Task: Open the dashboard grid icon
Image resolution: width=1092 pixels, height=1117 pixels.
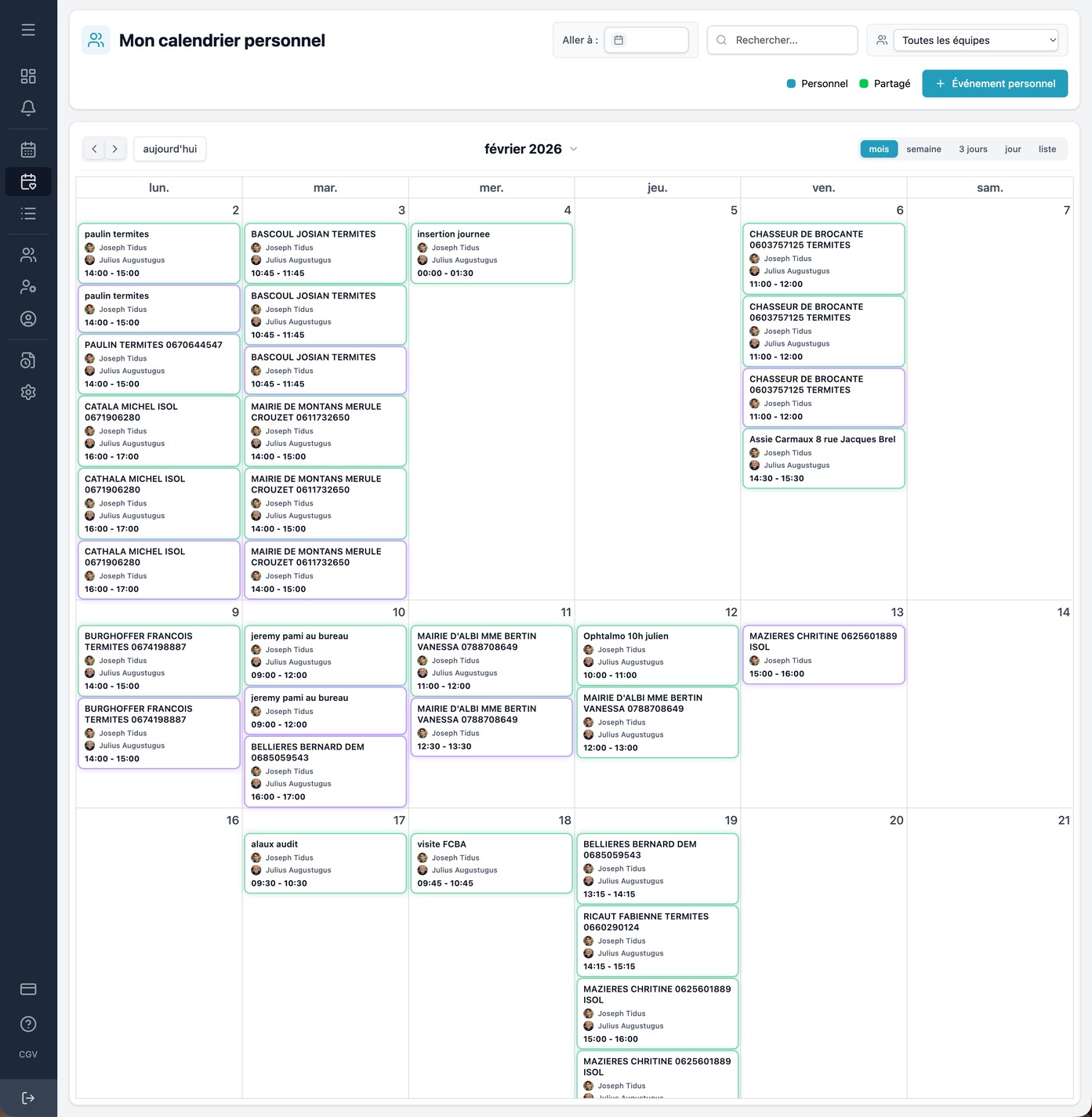Action: pyautogui.click(x=28, y=76)
